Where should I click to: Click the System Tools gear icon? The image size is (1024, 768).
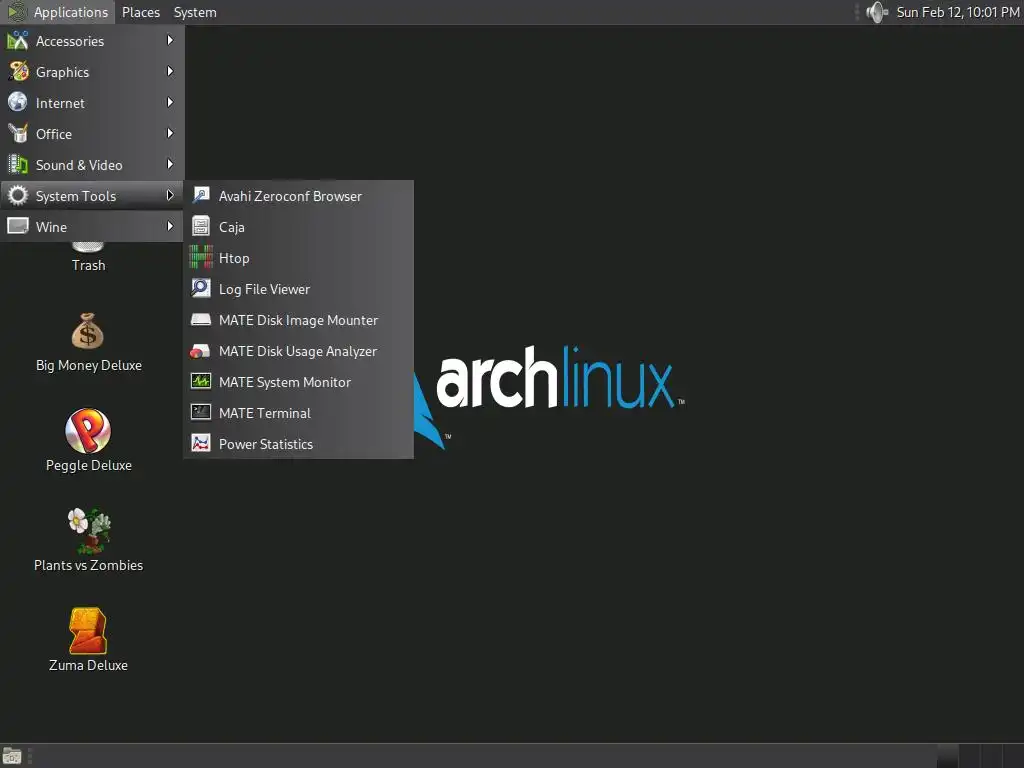point(18,195)
